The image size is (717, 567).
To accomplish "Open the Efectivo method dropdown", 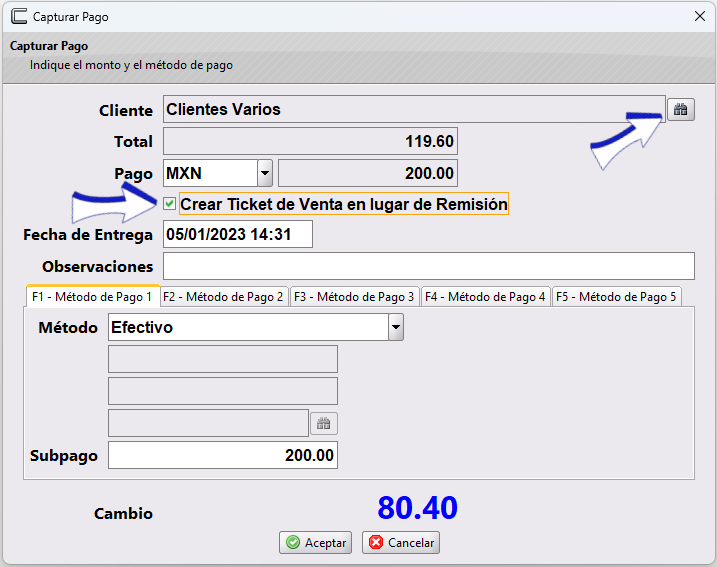I will pyautogui.click(x=396, y=327).
